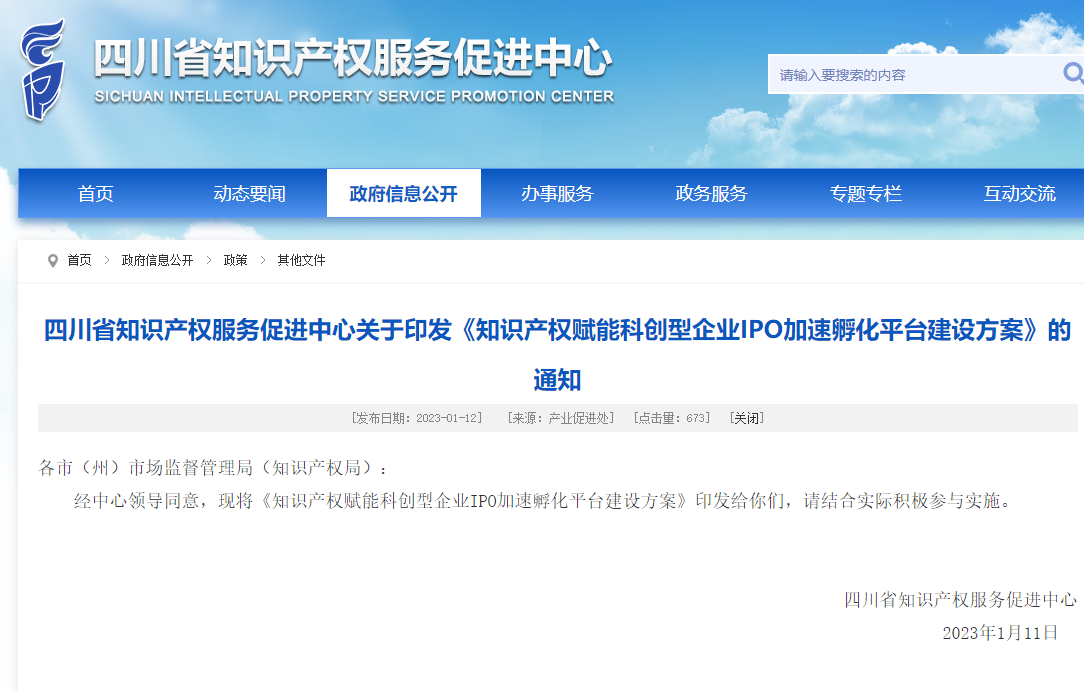This screenshot has width=1084, height=691.
Task: Click the search magnifier icon
Action: [x=1072, y=73]
